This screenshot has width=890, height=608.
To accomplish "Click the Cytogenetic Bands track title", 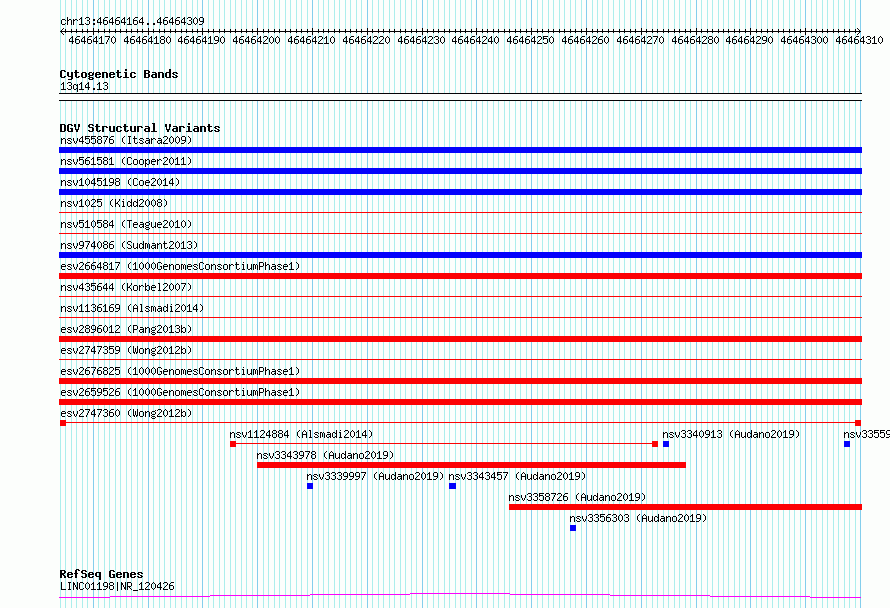I will tap(119, 74).
